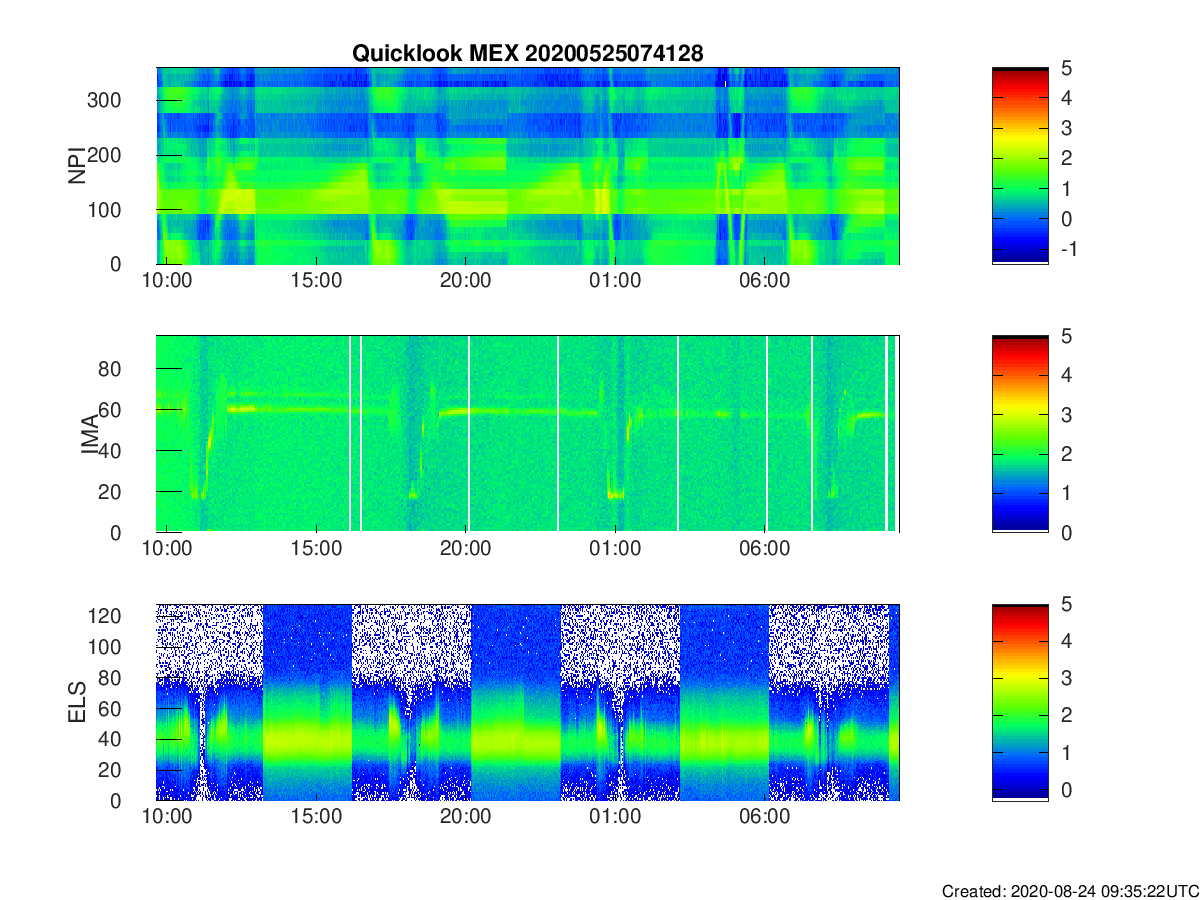This screenshot has height=900, width=1200.
Task: Click the '0' label on ELS colorbar
Action: click(x=1065, y=789)
